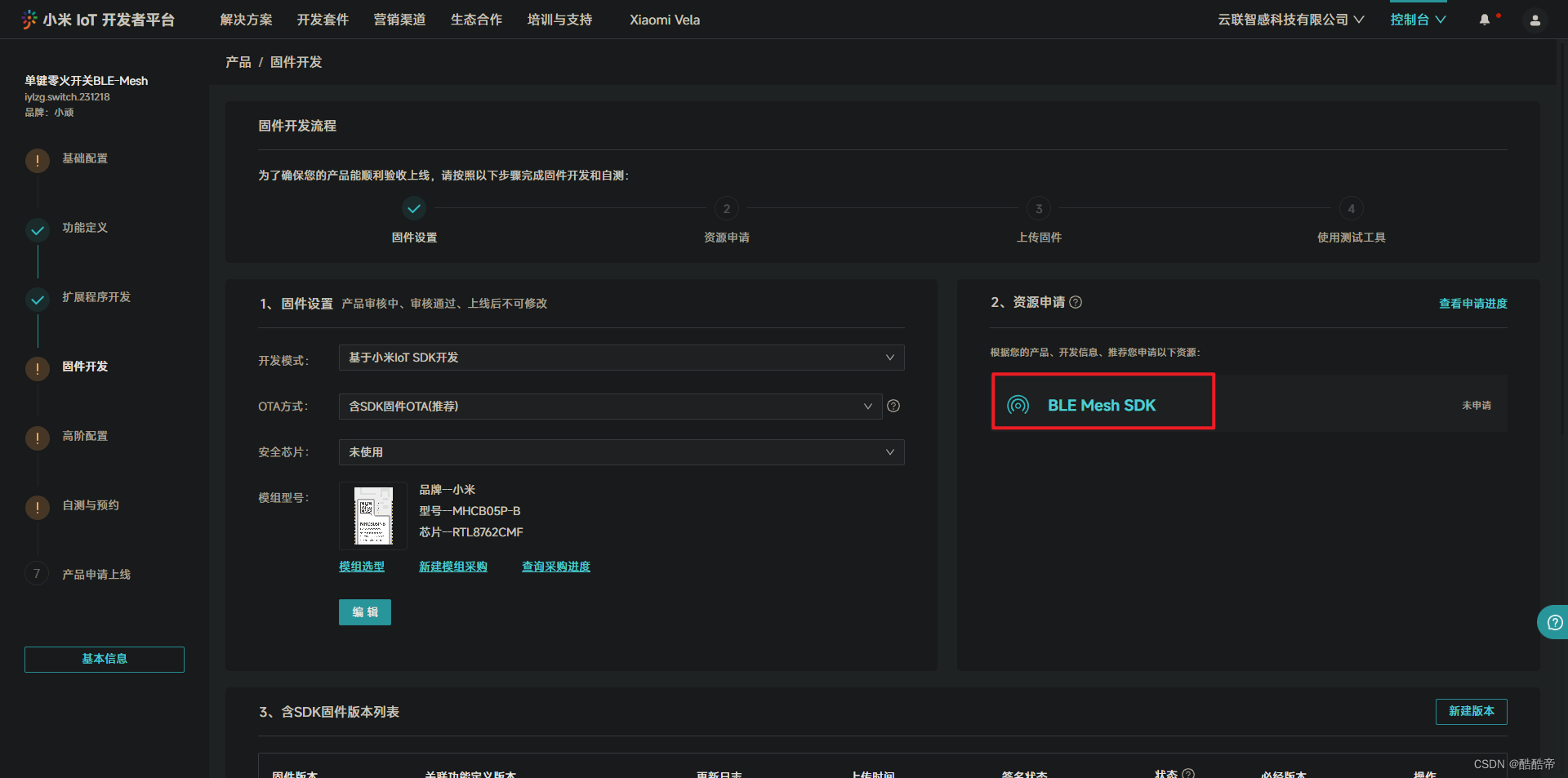Open the OTA方式 dropdown
Viewport: 1568px width, 778px height.
click(610, 407)
